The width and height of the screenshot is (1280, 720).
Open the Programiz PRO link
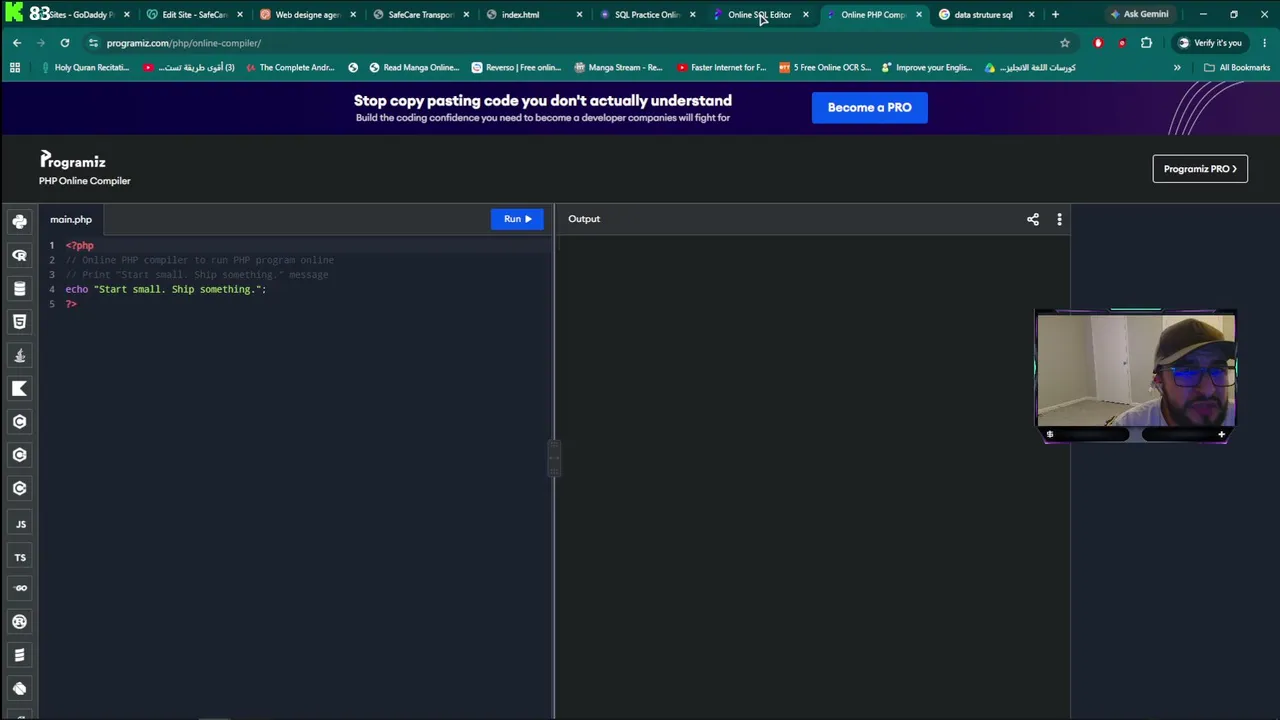coord(1200,169)
